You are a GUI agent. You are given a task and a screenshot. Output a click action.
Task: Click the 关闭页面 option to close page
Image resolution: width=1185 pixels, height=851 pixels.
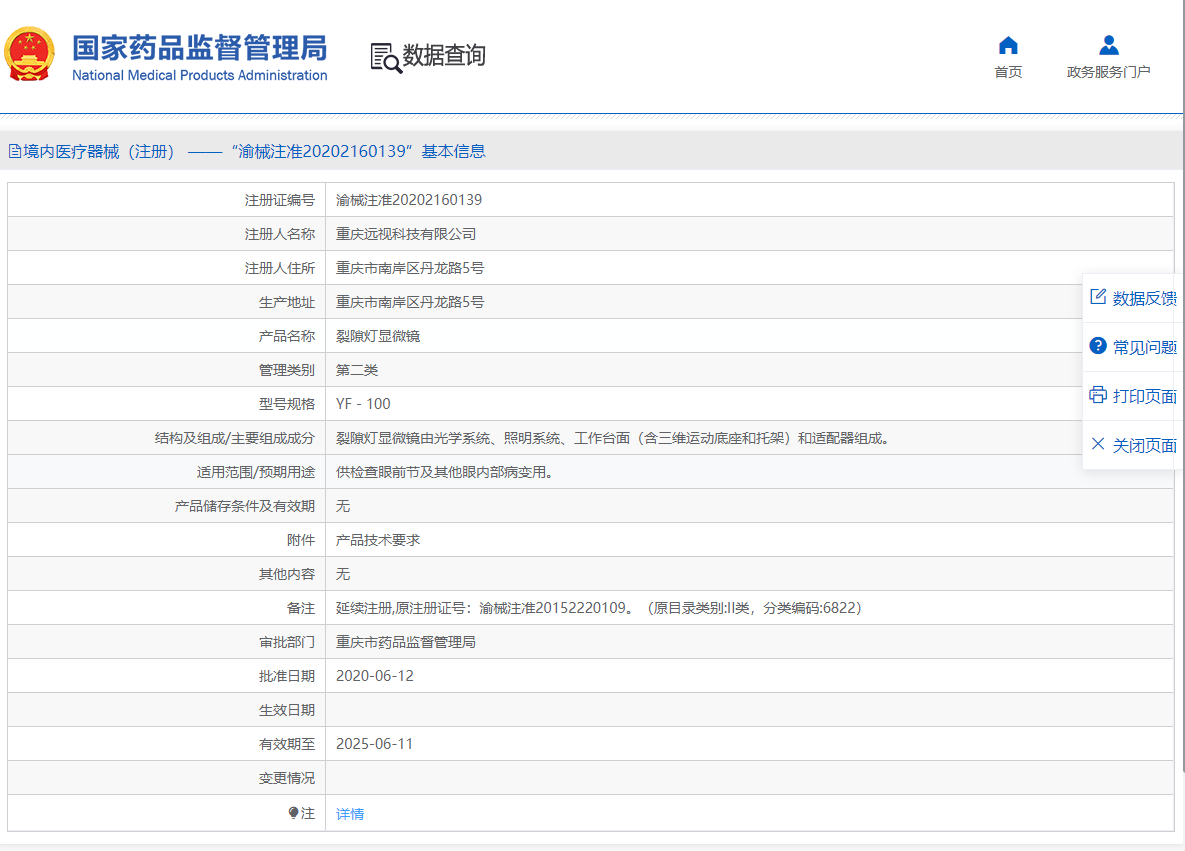(x=1143, y=445)
